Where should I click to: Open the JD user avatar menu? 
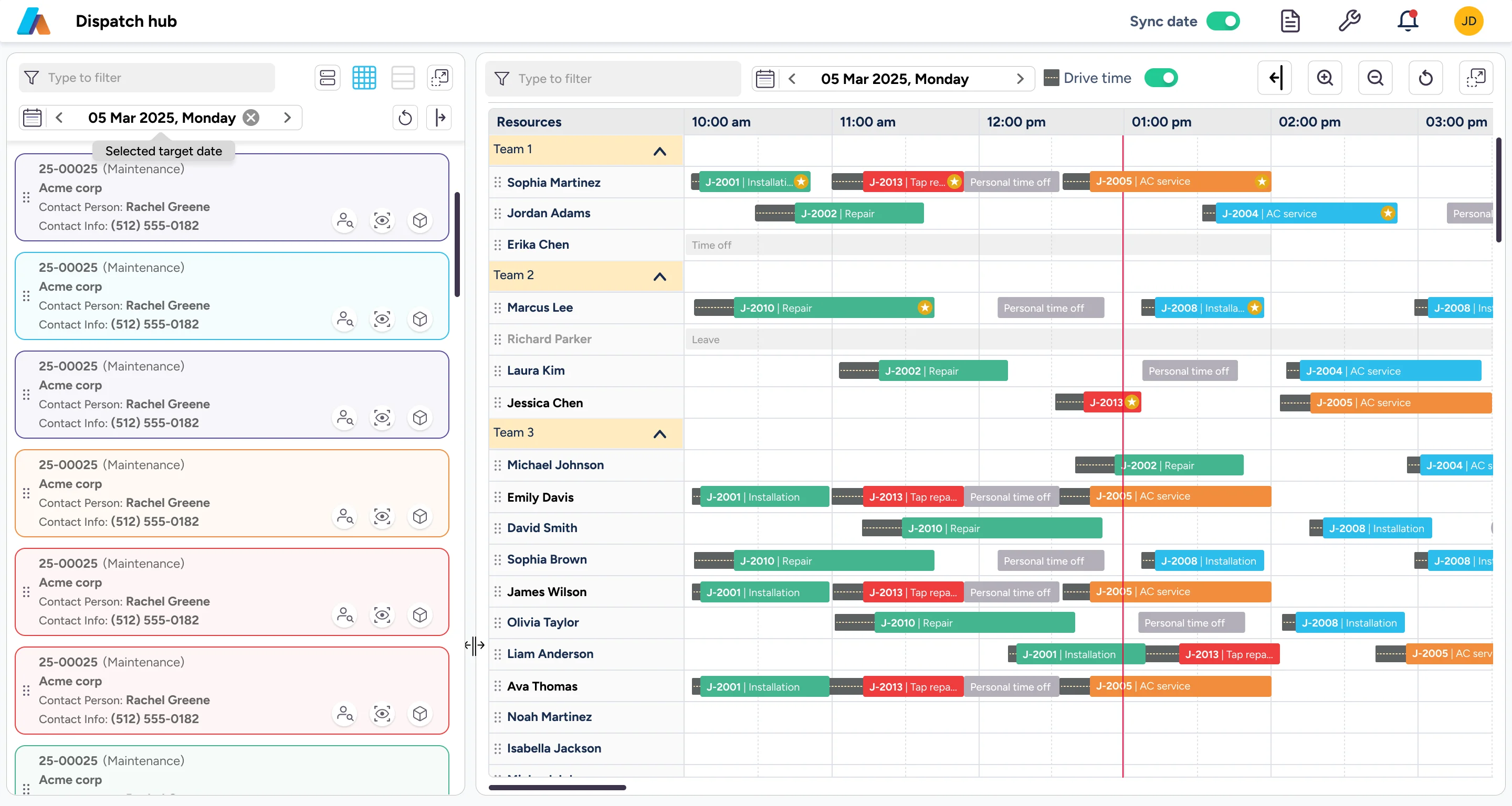pos(1468,21)
